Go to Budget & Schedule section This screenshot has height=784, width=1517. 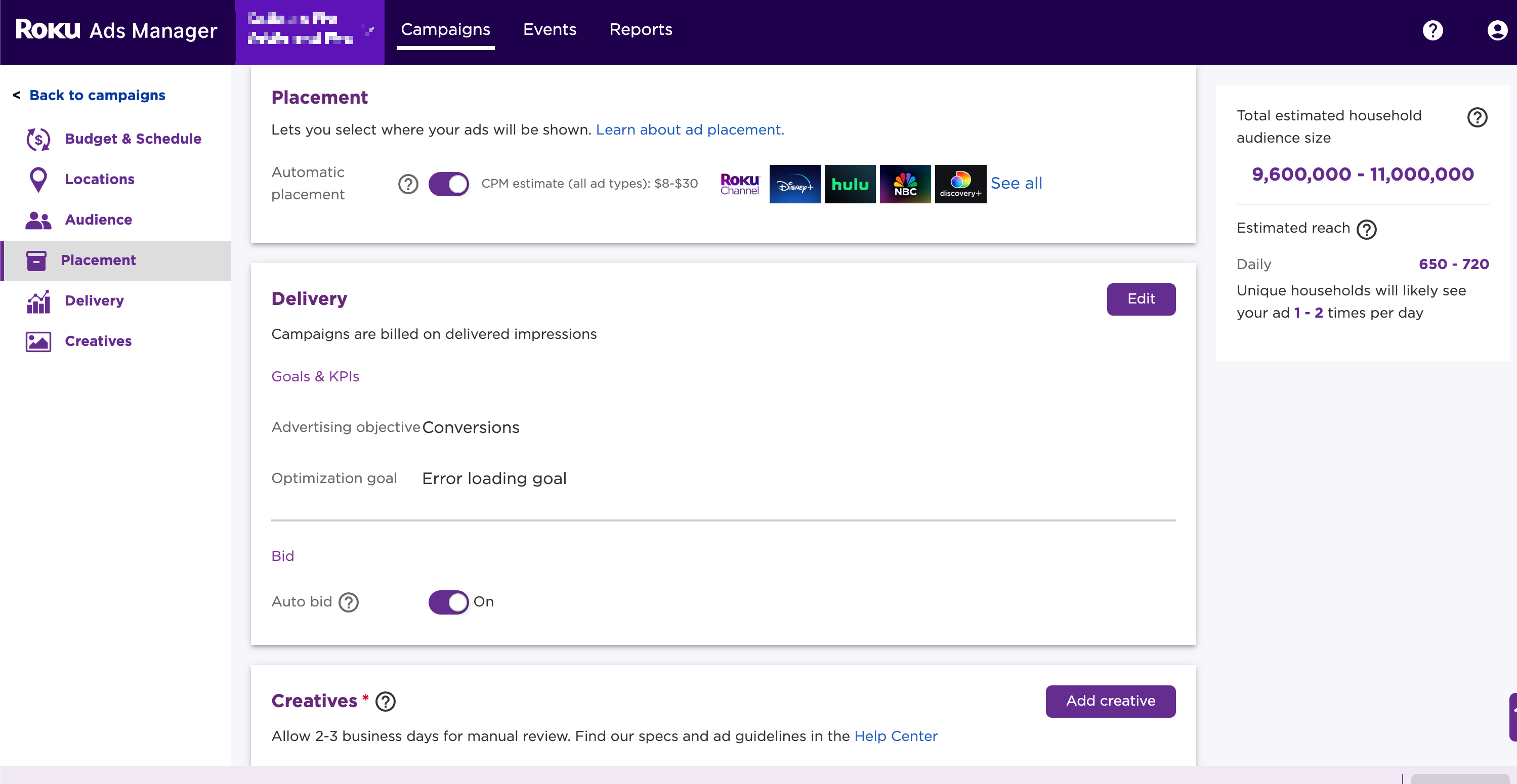[x=133, y=139]
